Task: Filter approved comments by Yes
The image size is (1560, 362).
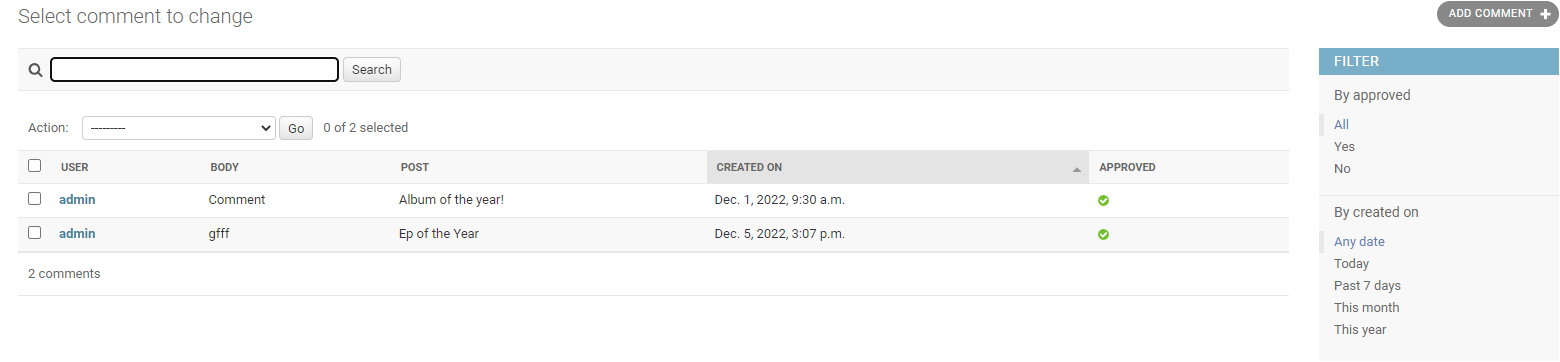Action: (1344, 147)
